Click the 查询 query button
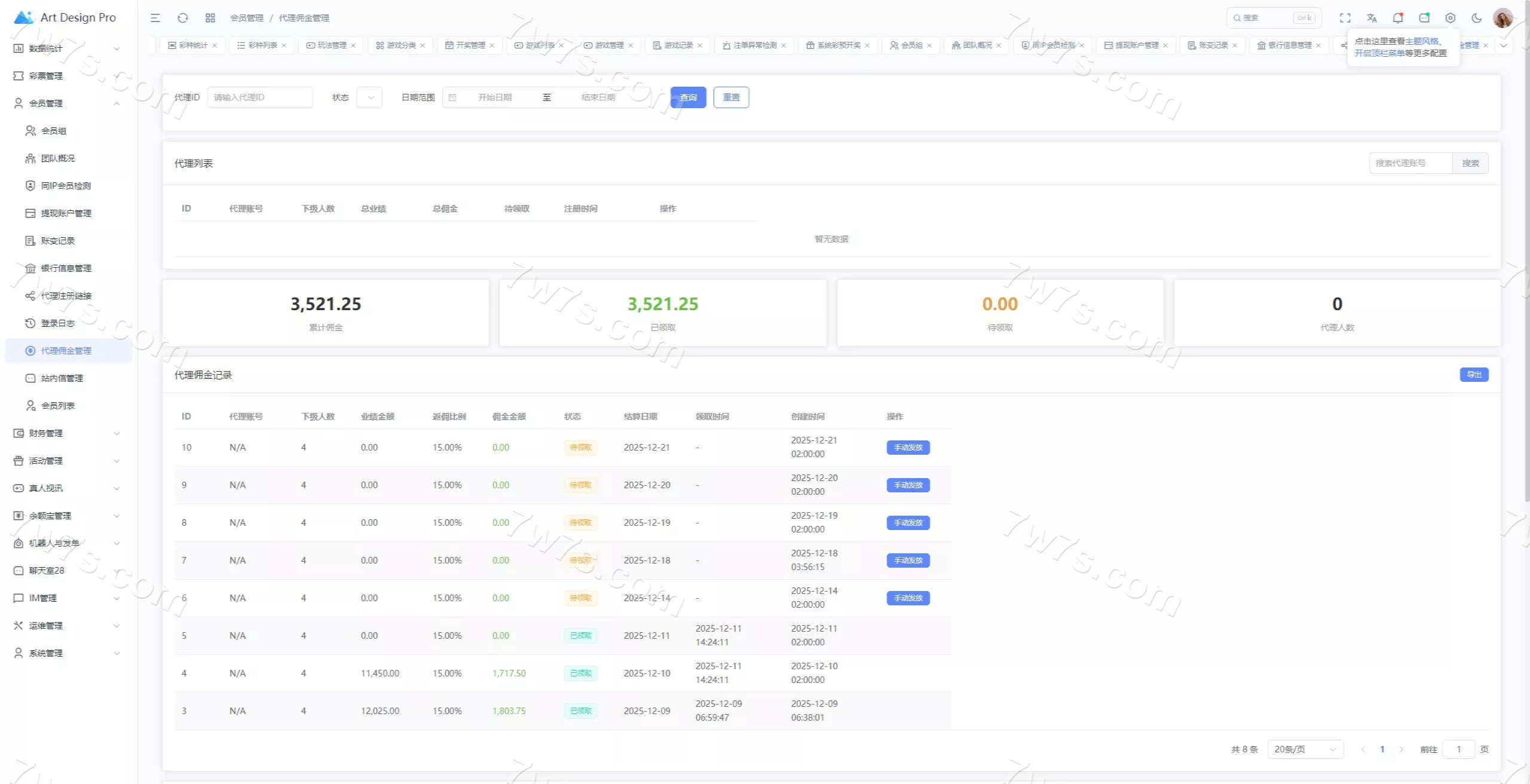Image resolution: width=1530 pixels, height=784 pixels. point(688,97)
